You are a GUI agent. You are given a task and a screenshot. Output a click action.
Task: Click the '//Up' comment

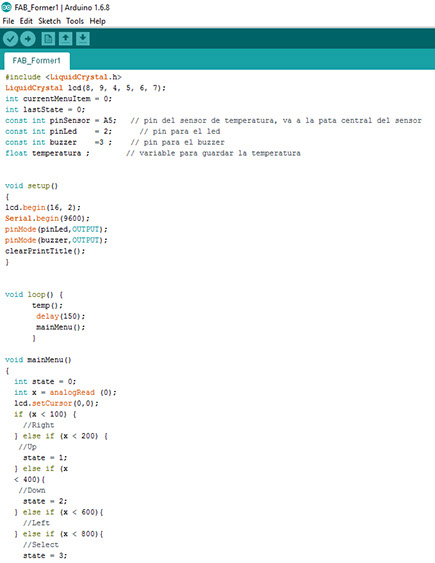[x=28, y=447]
